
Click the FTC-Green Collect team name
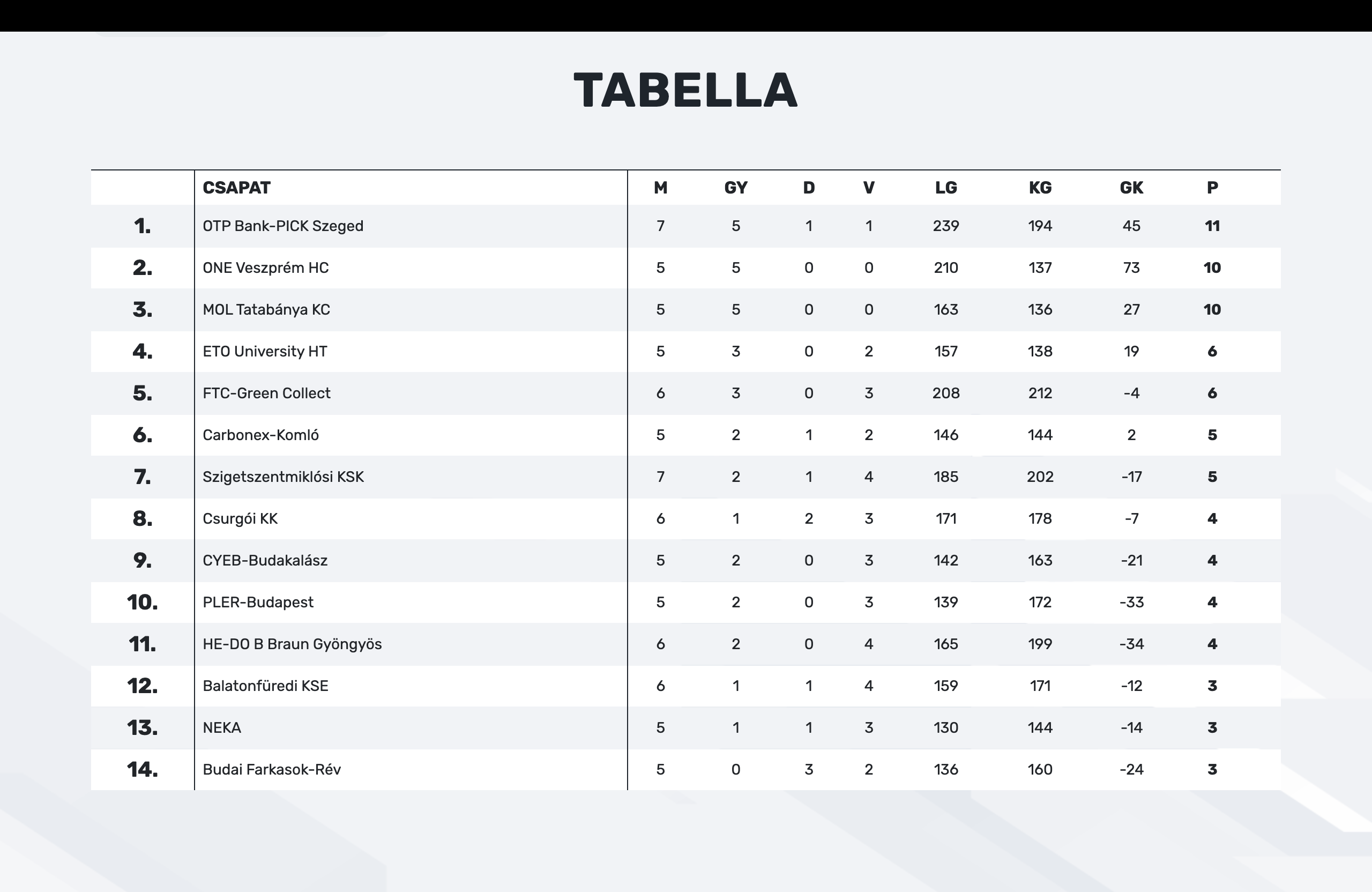[x=266, y=393]
